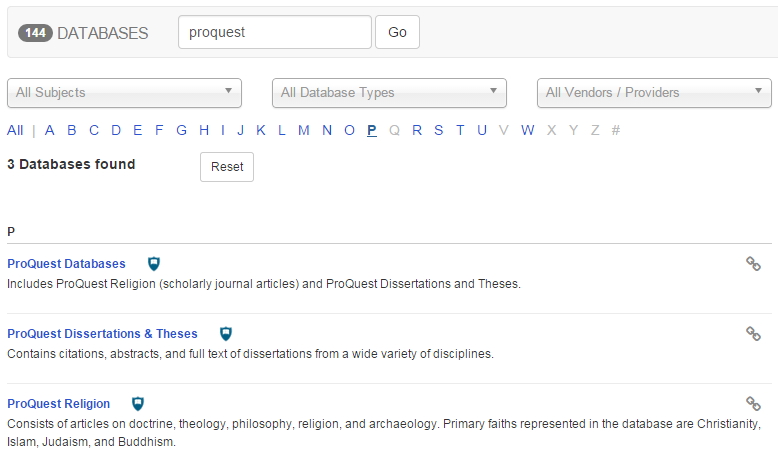Filter databases by letter T
Image resolution: width=778 pixels, height=454 pixels.
(460, 130)
